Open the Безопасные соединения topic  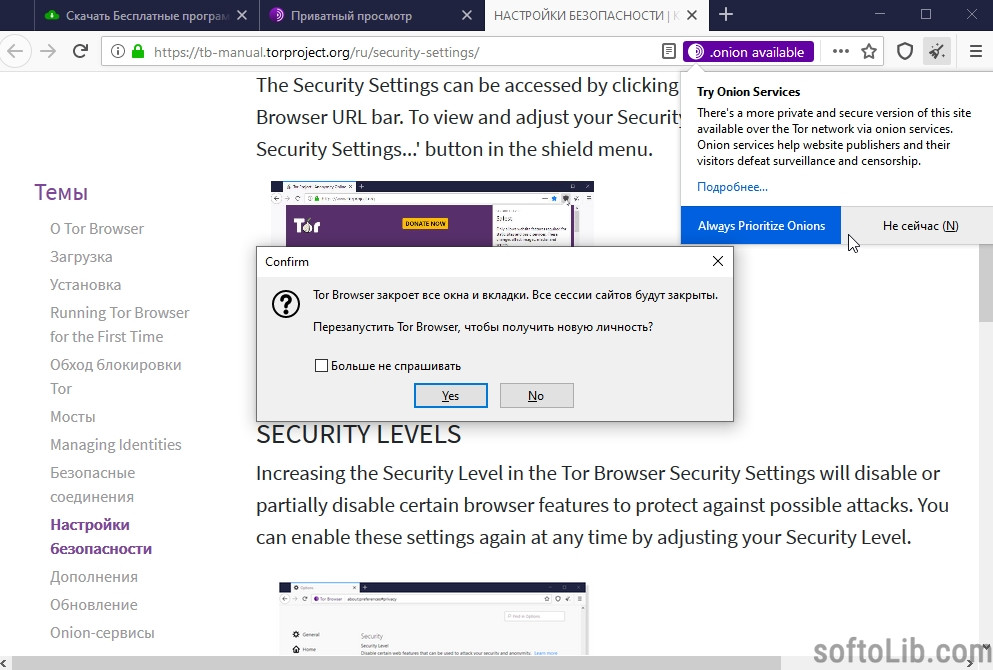(92, 484)
